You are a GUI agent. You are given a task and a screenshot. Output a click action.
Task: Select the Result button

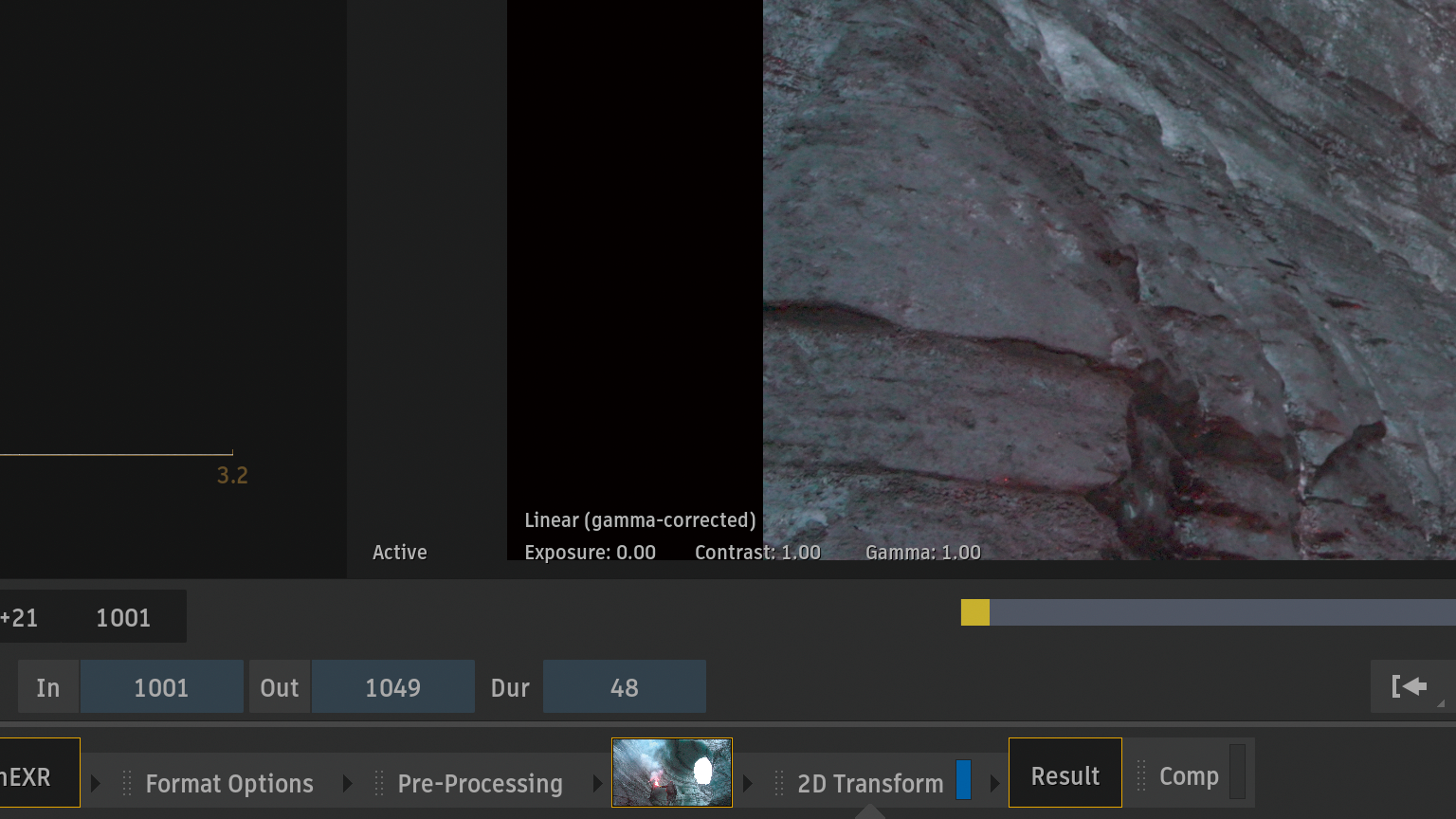point(1065,773)
